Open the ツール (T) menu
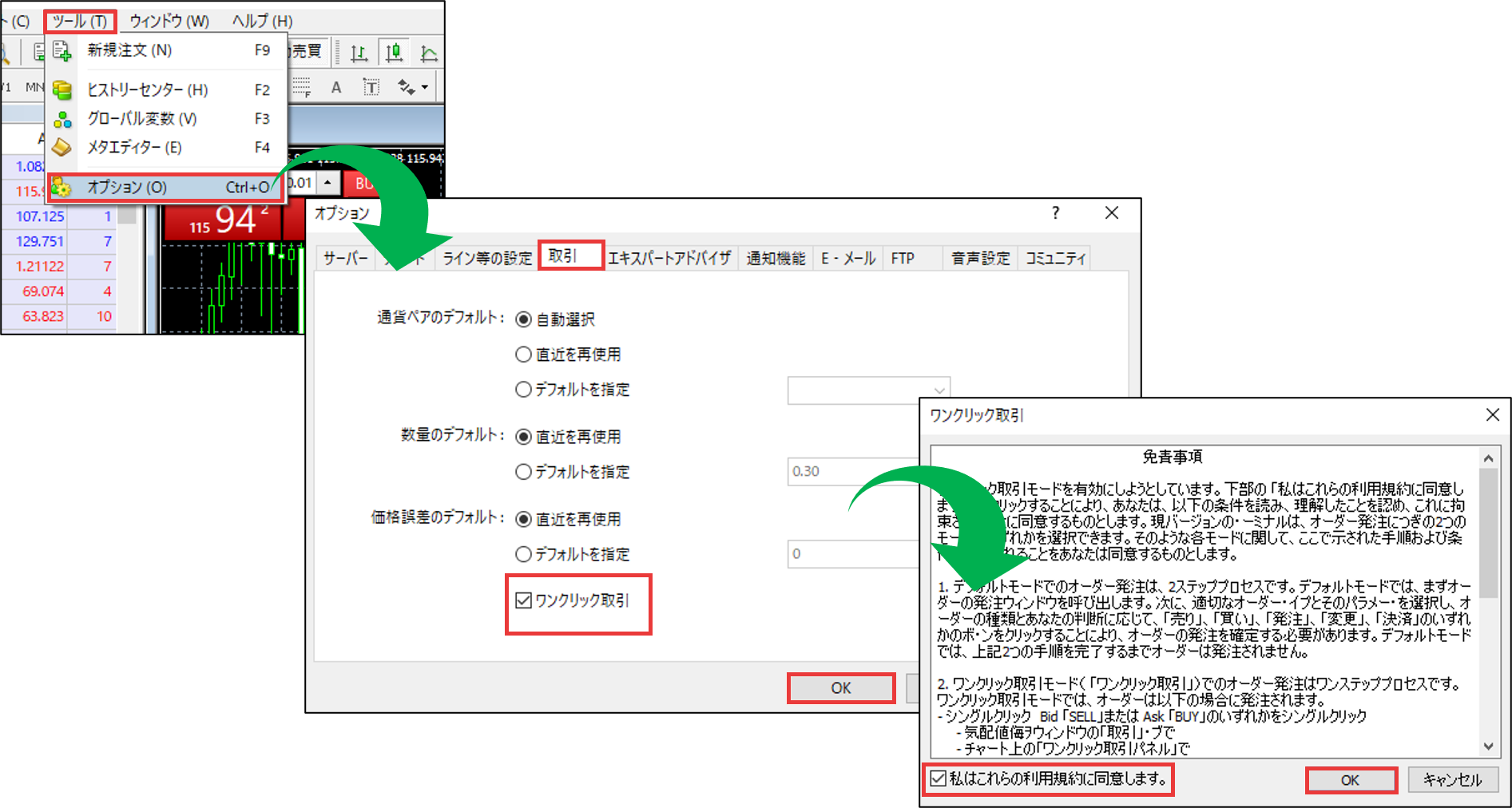The image size is (1512, 808). [80, 21]
